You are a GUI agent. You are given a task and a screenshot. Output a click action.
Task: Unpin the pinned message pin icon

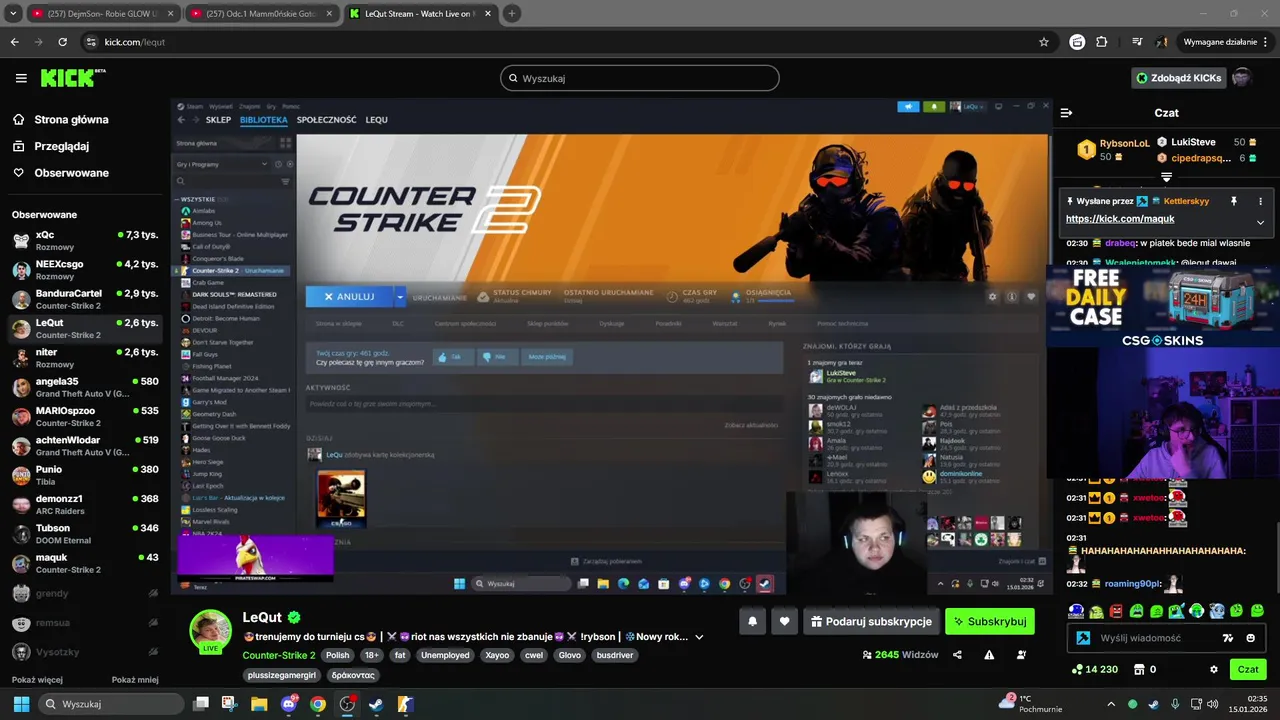[x=1234, y=201]
